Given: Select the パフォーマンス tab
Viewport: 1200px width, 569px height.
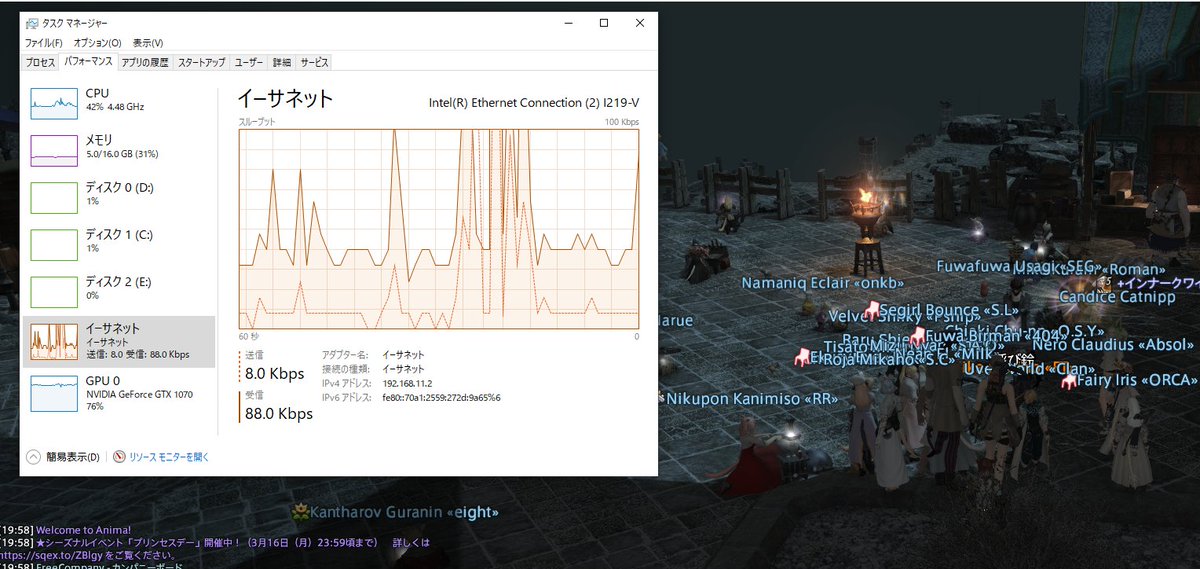Looking at the screenshot, I should tap(87, 62).
